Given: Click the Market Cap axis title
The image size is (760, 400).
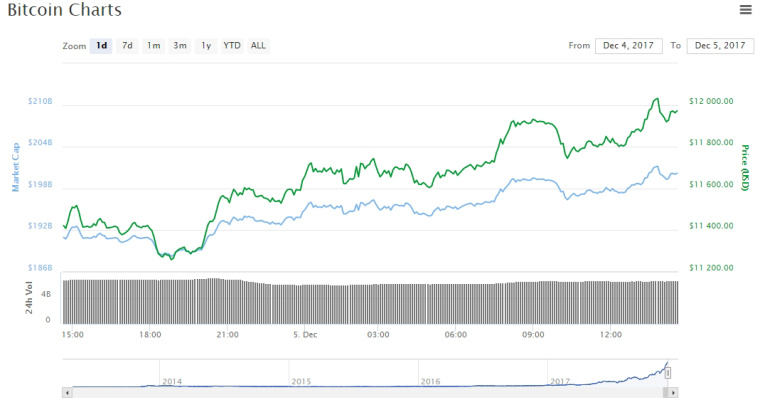Looking at the screenshot, I should [x=16, y=167].
